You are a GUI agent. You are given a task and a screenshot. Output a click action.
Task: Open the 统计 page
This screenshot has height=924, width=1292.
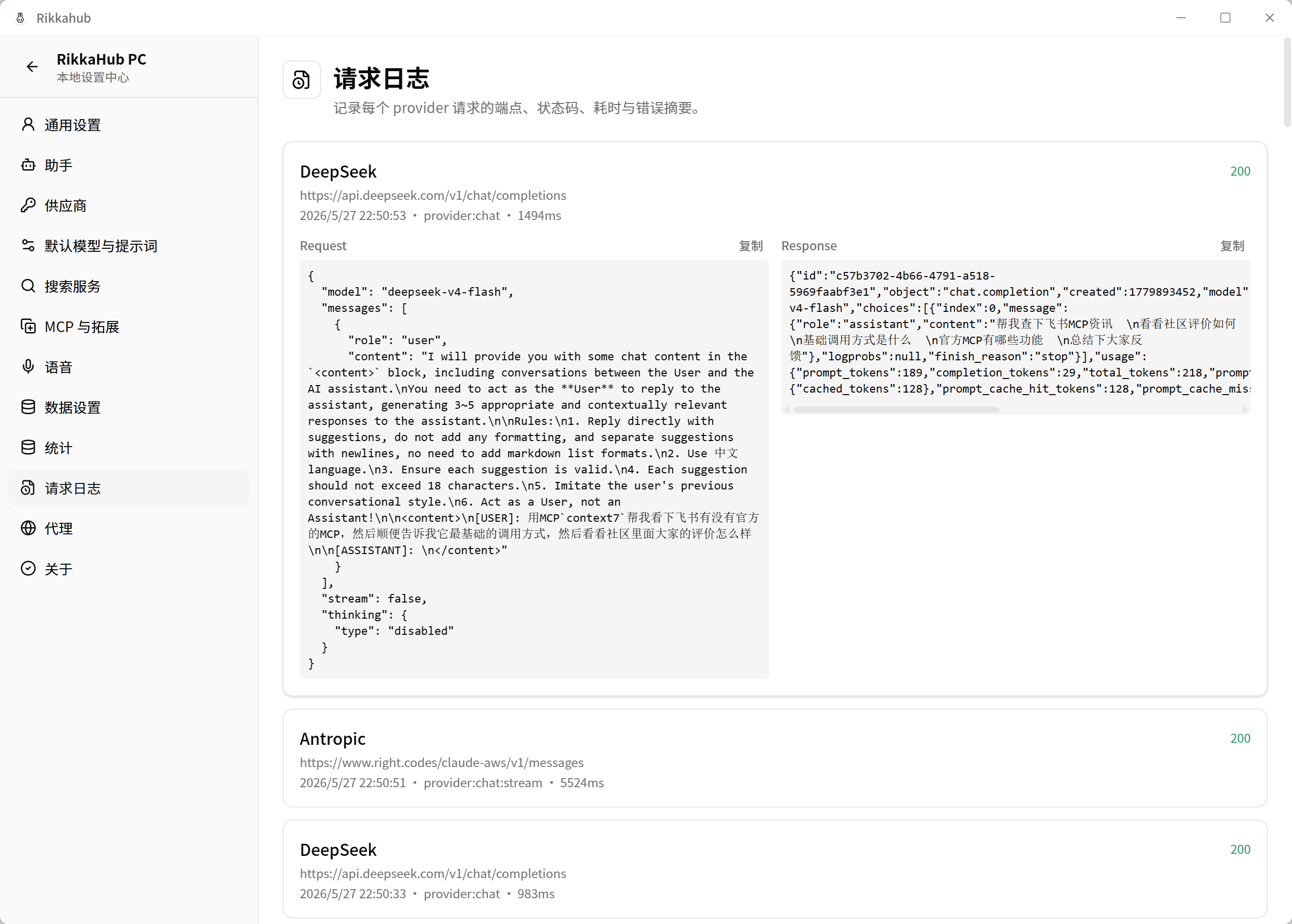coord(129,448)
